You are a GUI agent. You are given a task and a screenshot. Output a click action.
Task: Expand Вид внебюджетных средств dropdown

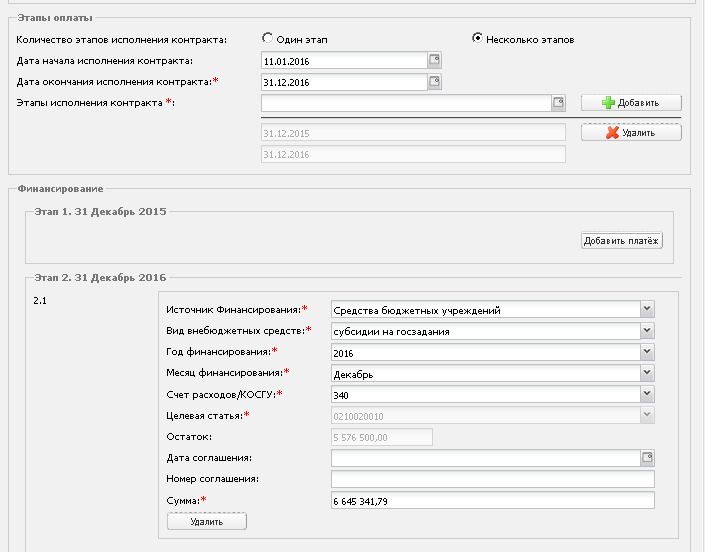647,330
